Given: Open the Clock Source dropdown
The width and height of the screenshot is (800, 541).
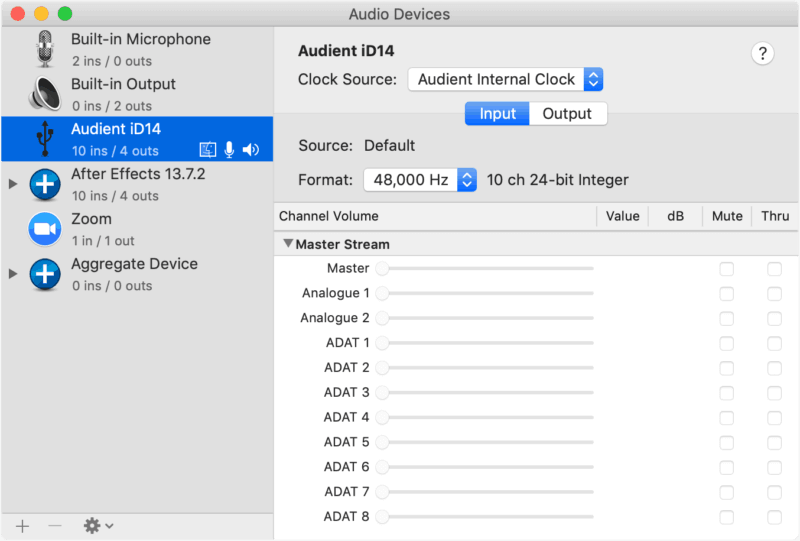Looking at the screenshot, I should point(505,79).
